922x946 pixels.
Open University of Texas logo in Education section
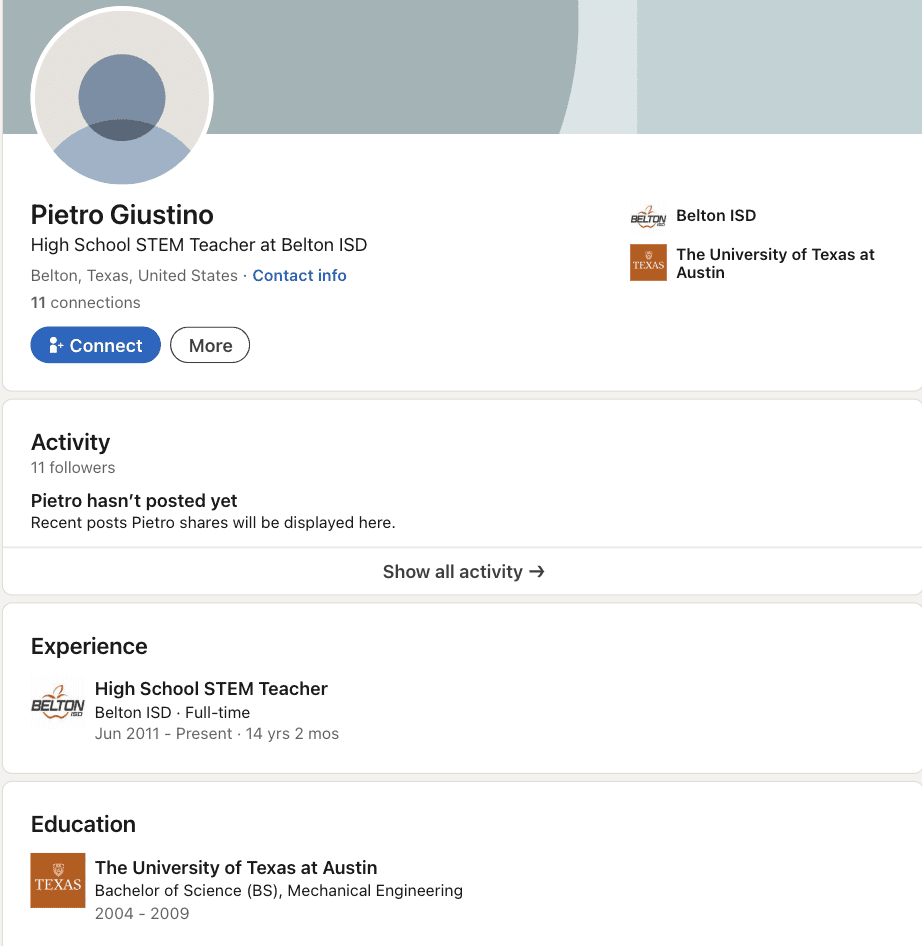click(x=58, y=880)
